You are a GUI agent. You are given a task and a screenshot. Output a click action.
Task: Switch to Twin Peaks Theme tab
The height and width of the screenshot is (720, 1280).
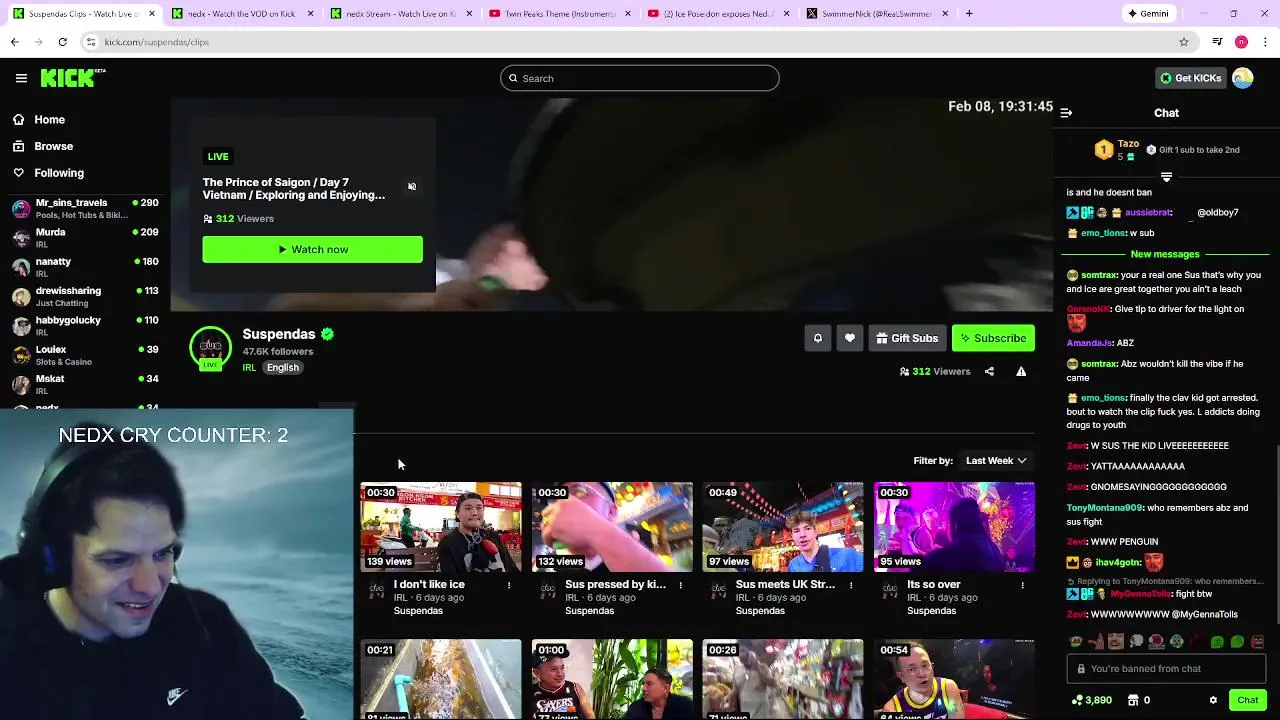coord(558,14)
